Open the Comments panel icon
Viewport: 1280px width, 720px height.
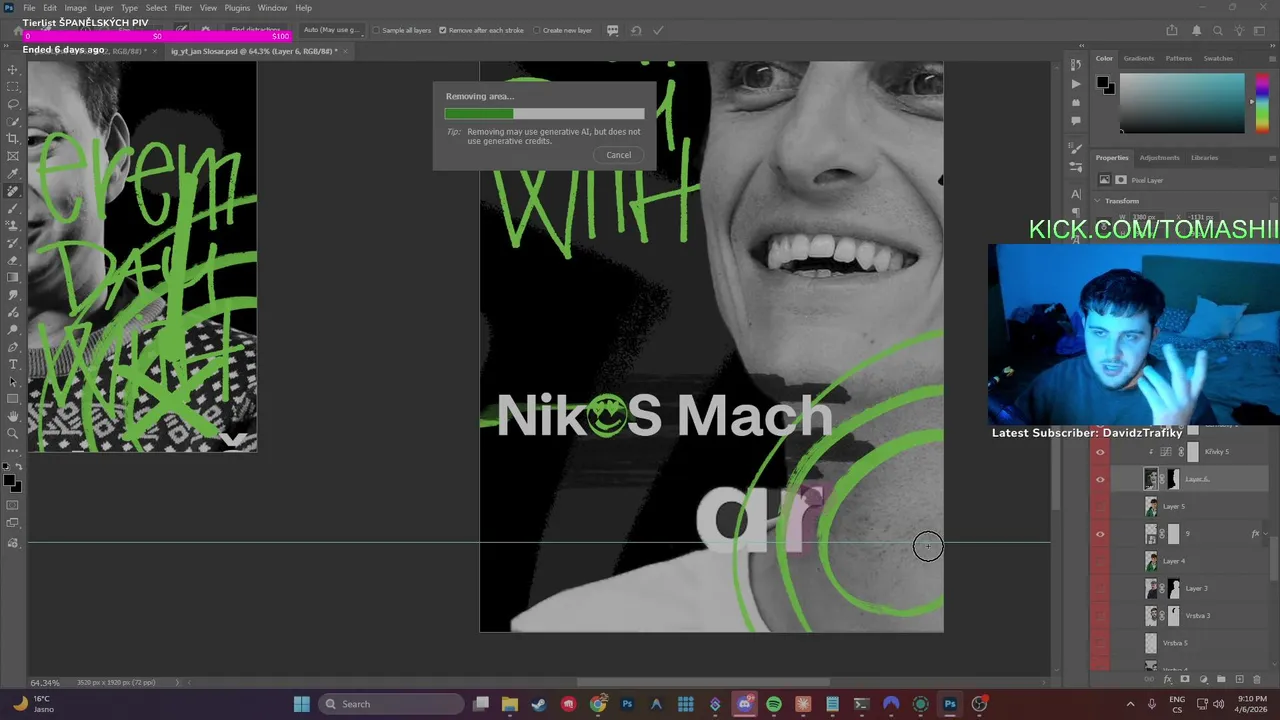[x=1076, y=121]
